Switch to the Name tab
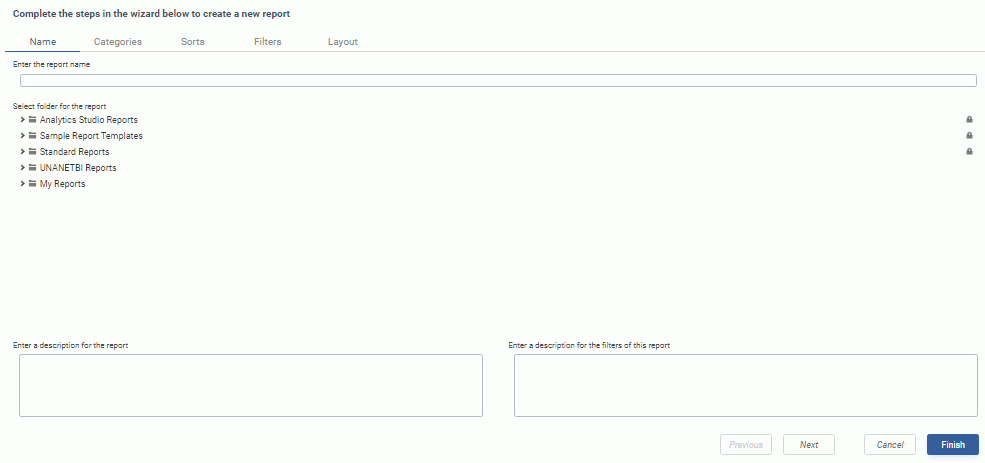Screen dimensions: 985x463 point(43,42)
